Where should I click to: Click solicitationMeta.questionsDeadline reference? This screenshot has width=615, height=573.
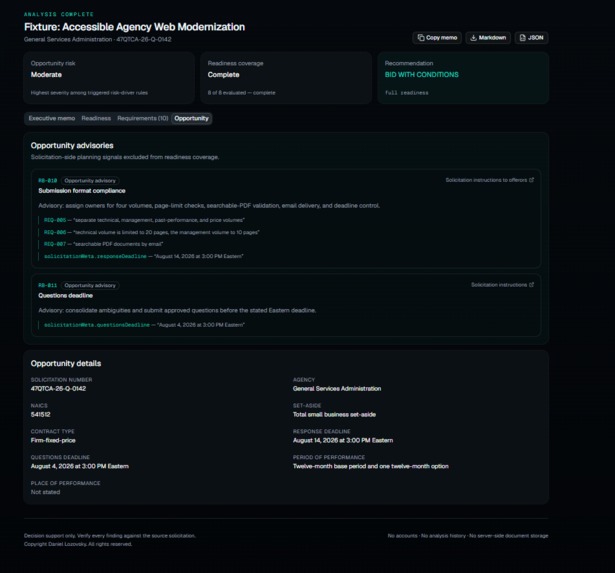(x=96, y=325)
